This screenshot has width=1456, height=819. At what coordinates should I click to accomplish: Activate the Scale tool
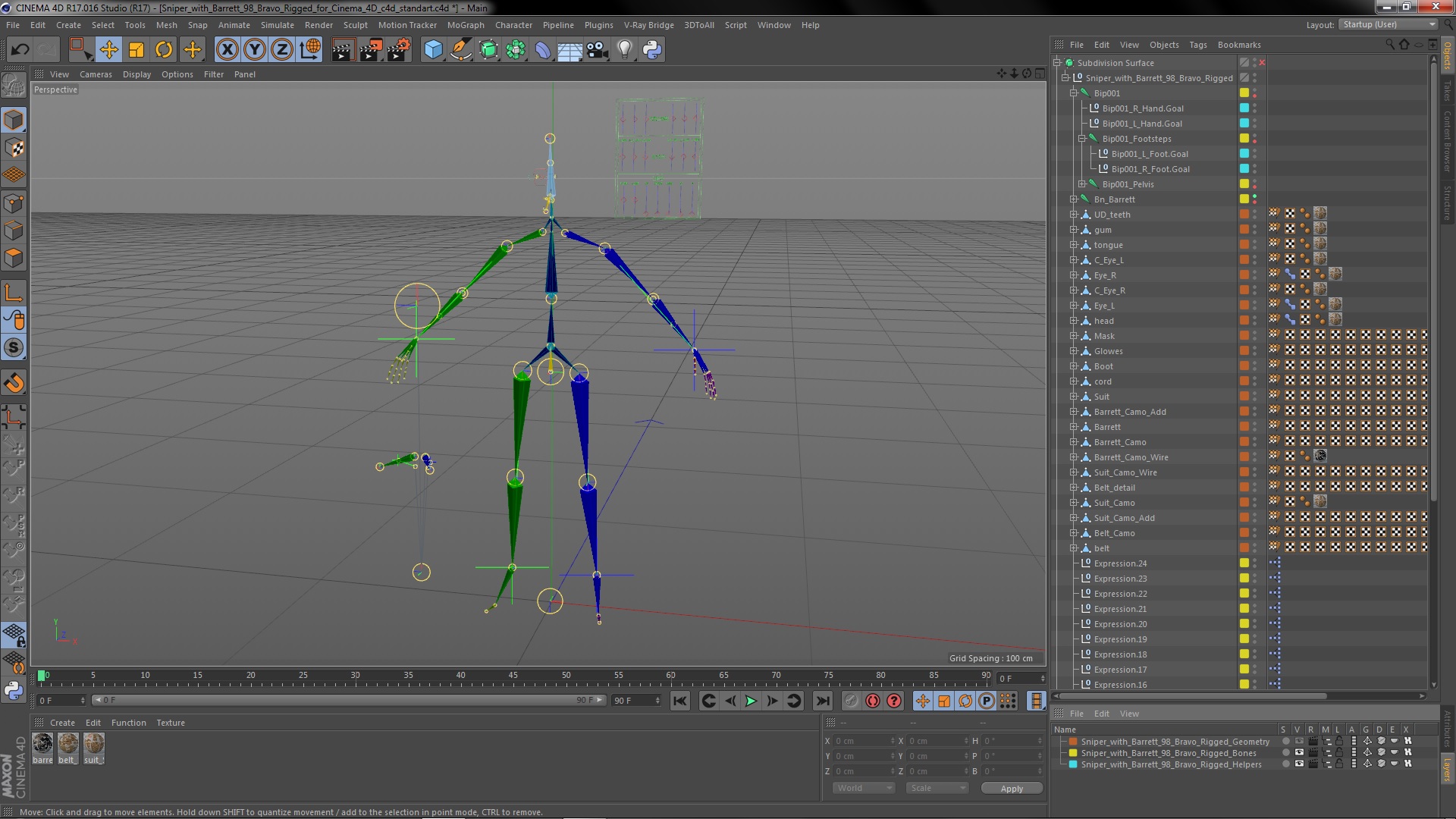(136, 50)
